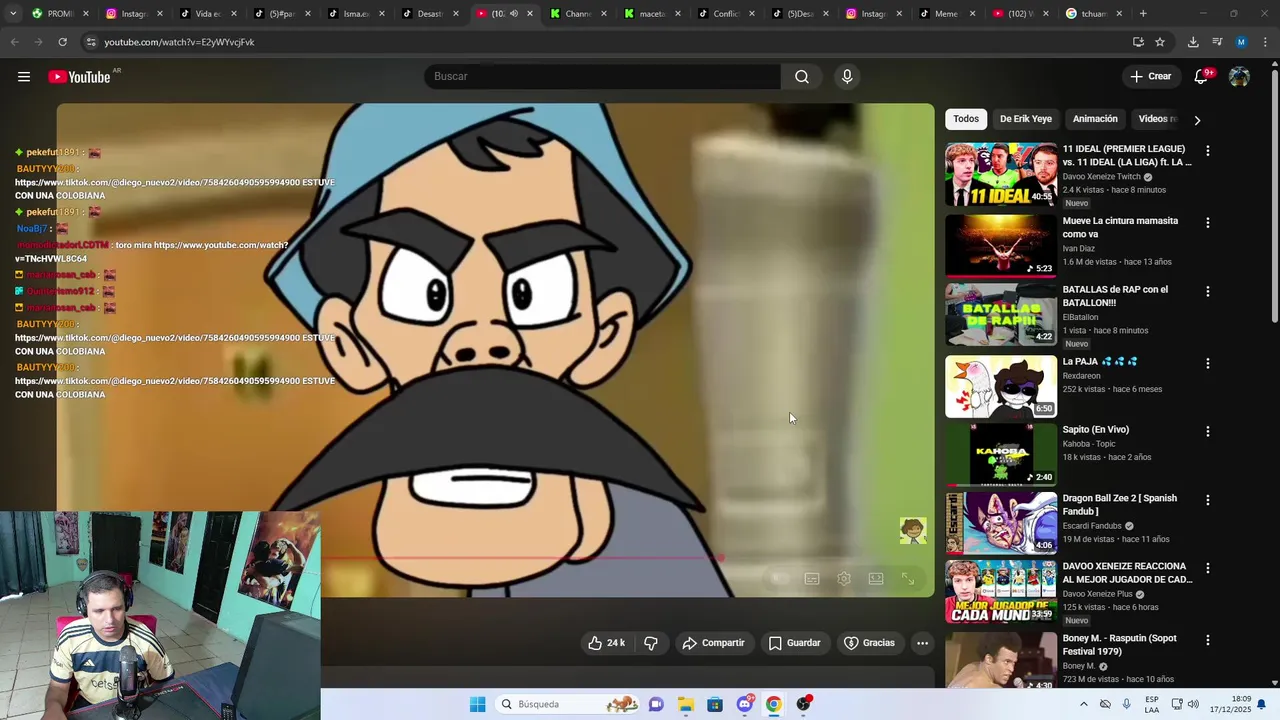Open Chrome profile M avatar
Screen dimensions: 1280x720
[x=1241, y=42]
